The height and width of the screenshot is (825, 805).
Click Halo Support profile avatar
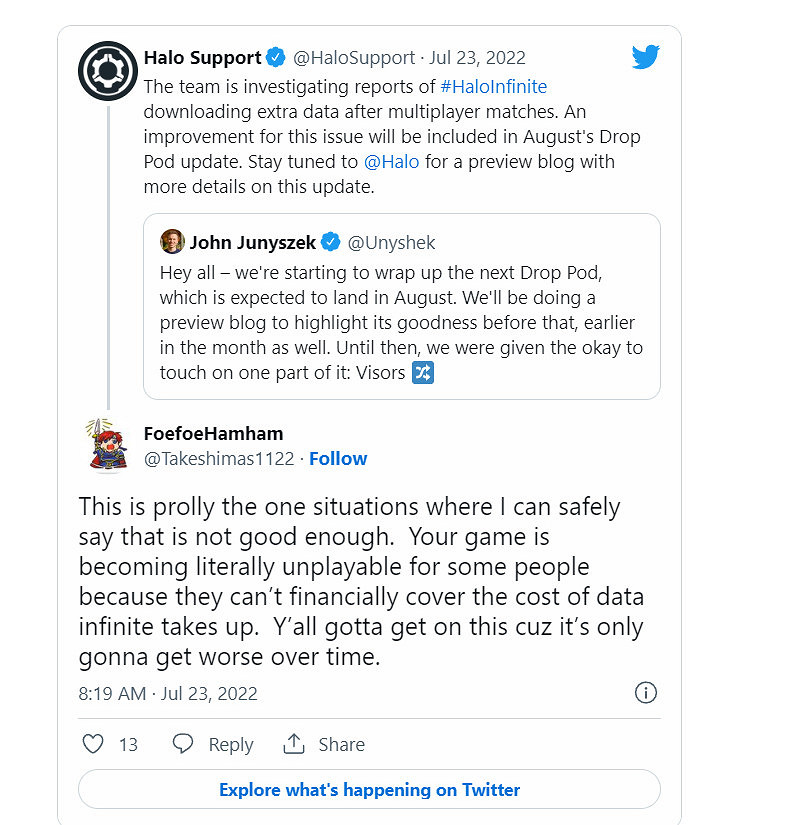tap(108, 71)
